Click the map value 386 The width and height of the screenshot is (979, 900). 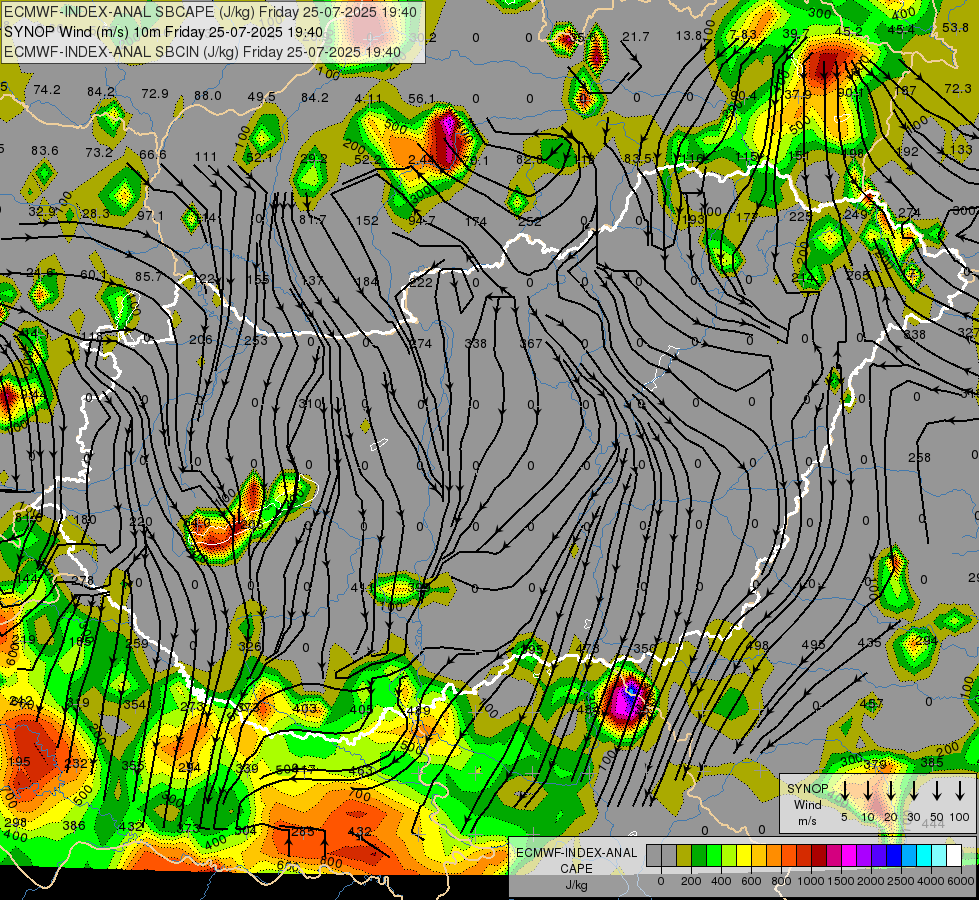click(74, 826)
